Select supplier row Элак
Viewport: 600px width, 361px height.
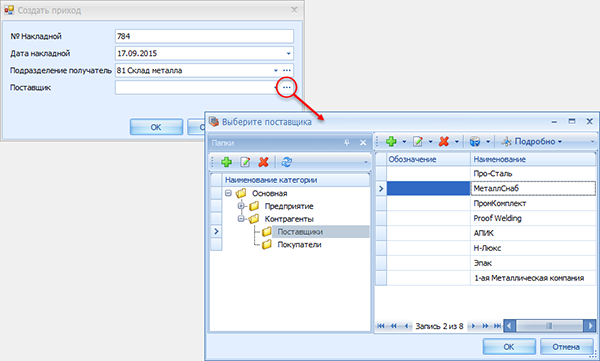491,263
